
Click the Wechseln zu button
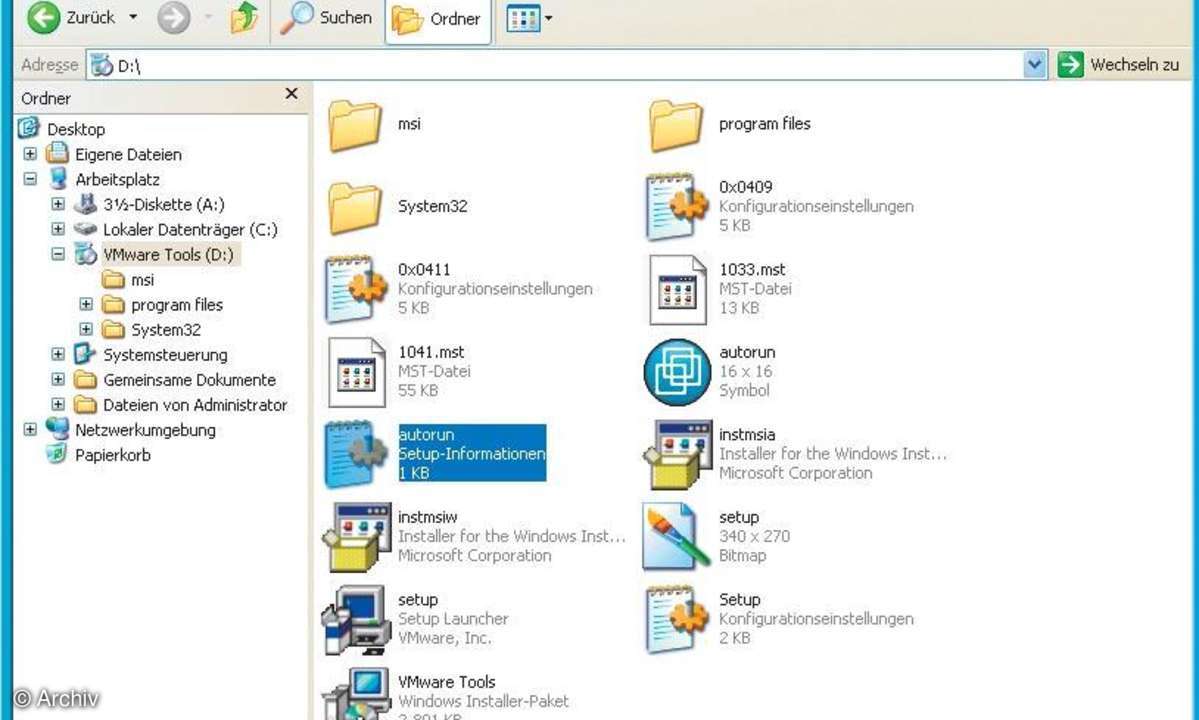[x=1120, y=65]
